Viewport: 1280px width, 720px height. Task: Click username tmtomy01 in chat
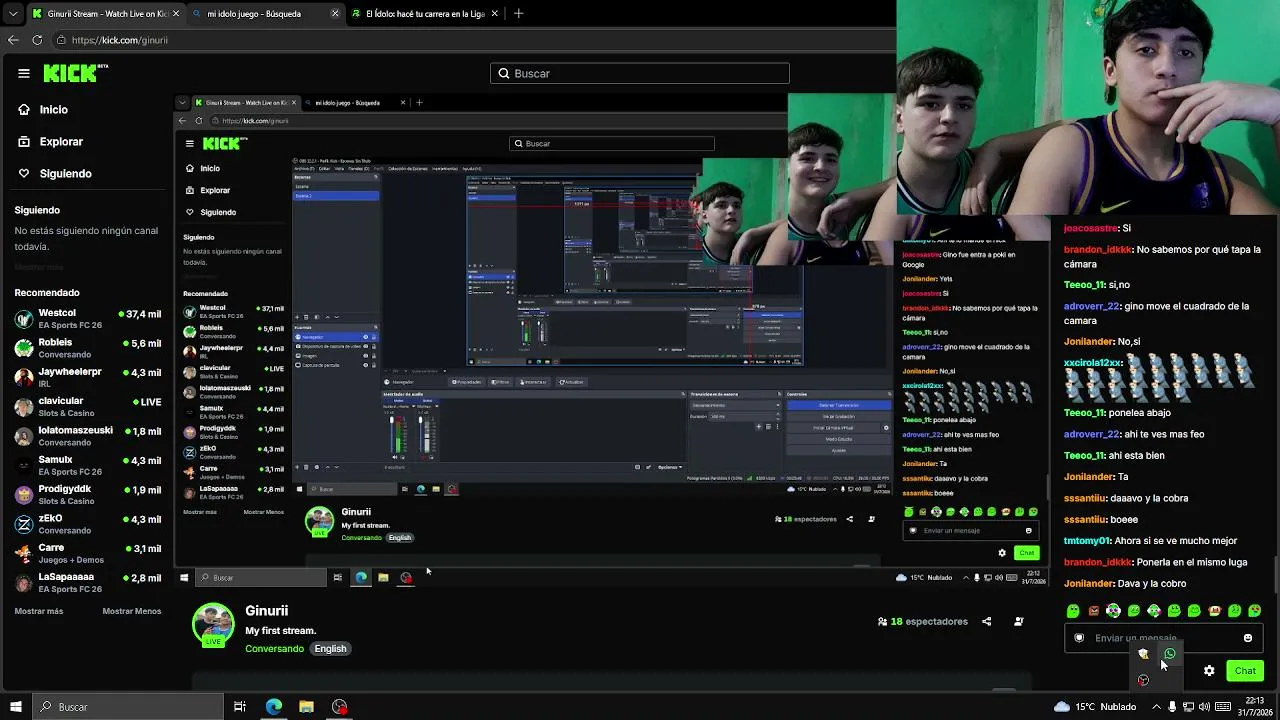(1087, 541)
